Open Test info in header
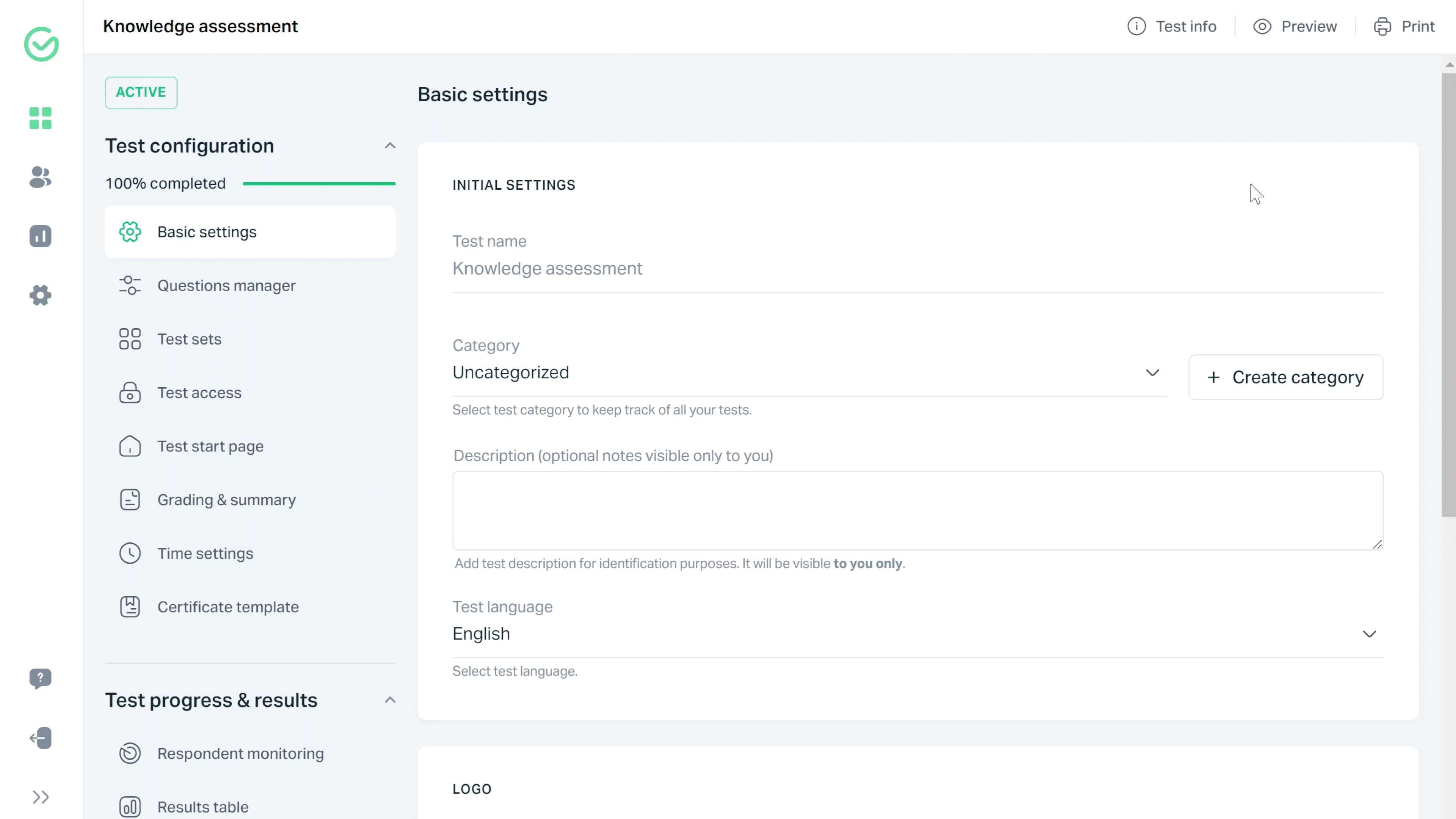The image size is (1456, 819). click(x=1172, y=27)
